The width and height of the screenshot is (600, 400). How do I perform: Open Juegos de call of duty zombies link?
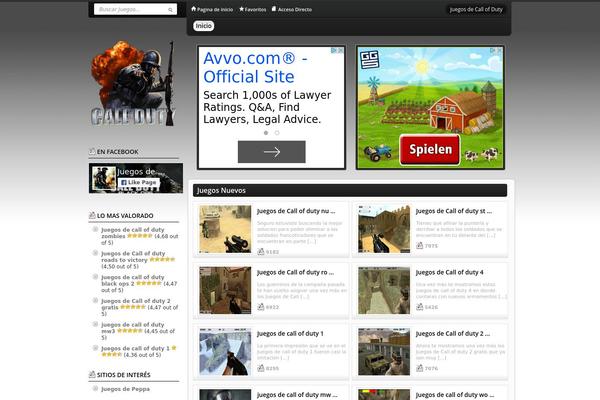(132, 233)
